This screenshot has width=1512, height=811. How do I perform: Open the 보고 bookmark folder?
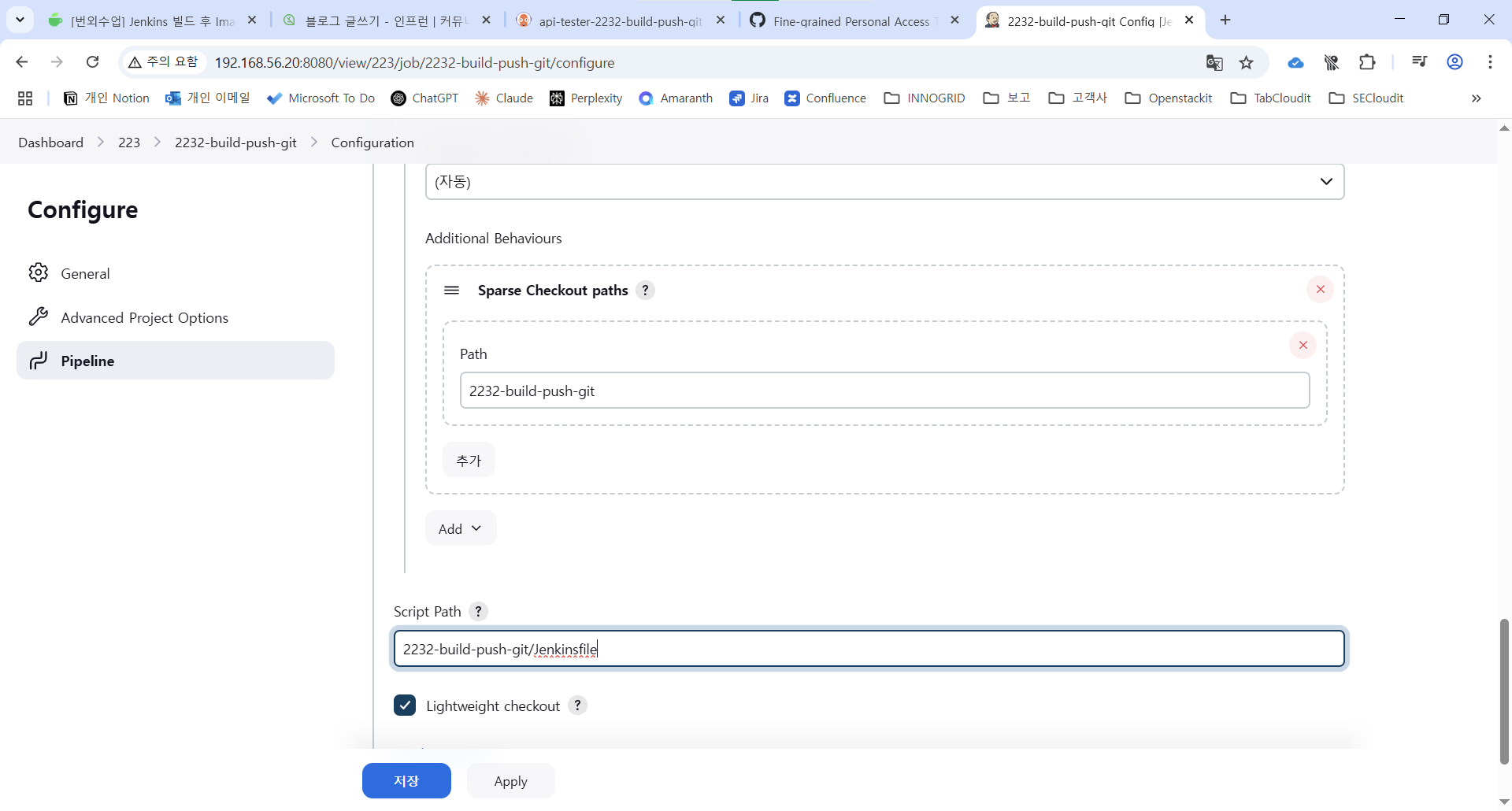(x=1007, y=98)
